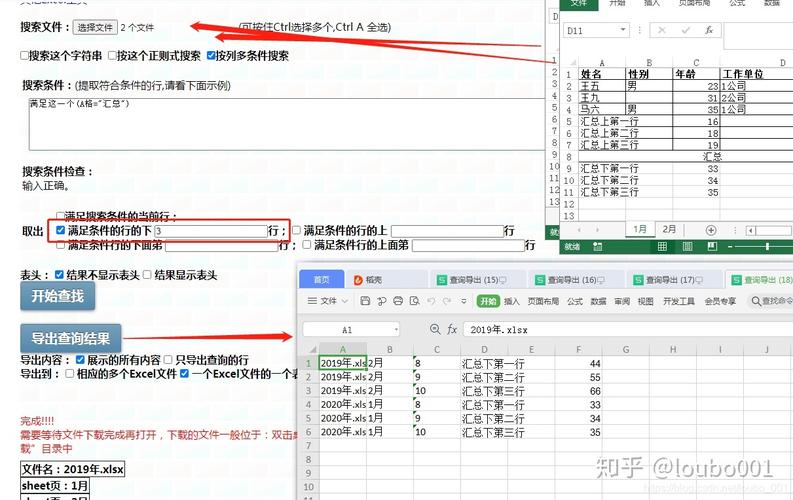Open the Excel Name Box dropdown D11
793x500 pixels.
(623, 30)
